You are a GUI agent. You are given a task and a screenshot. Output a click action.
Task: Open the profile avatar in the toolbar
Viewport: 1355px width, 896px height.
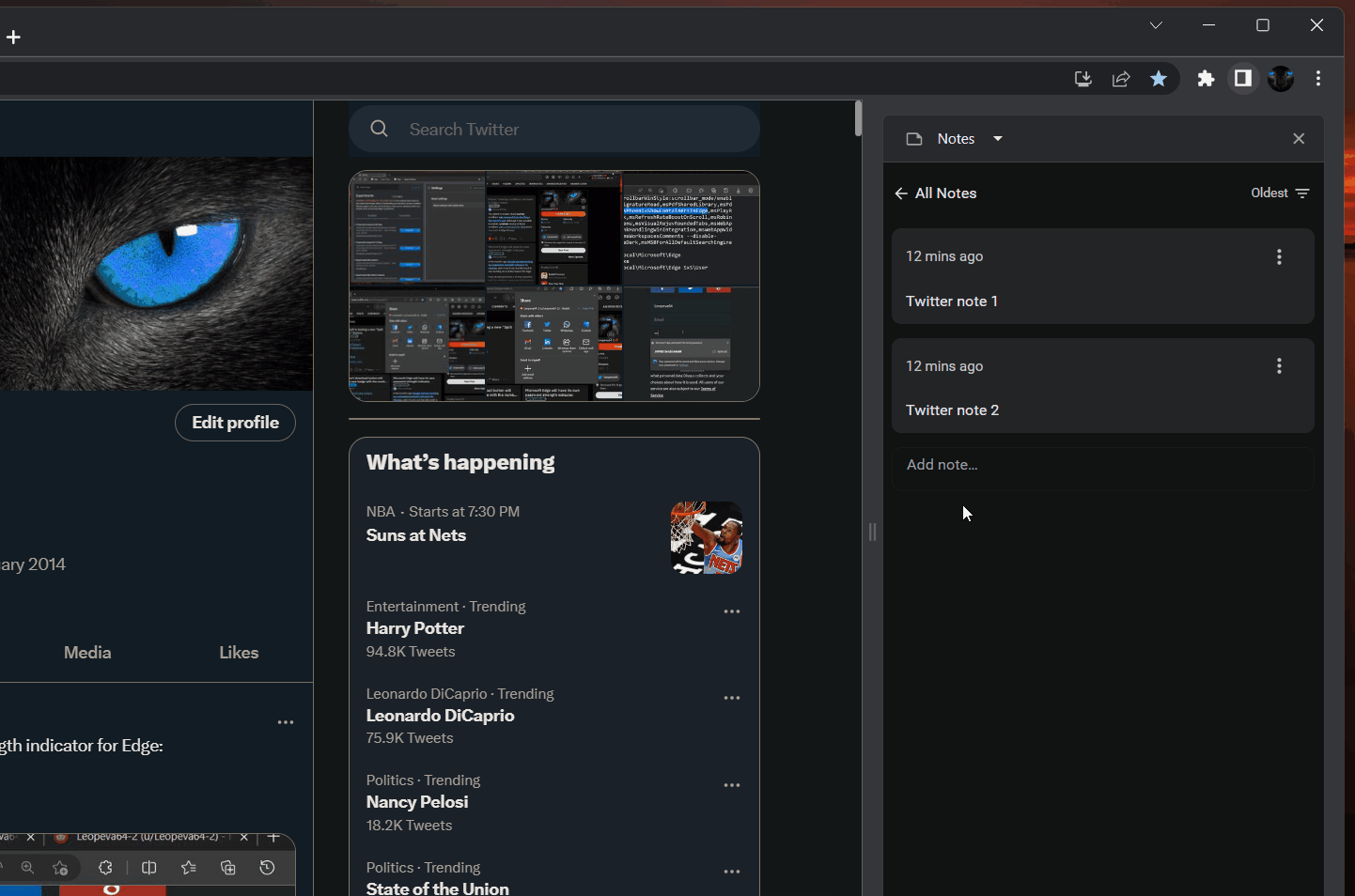click(1281, 79)
